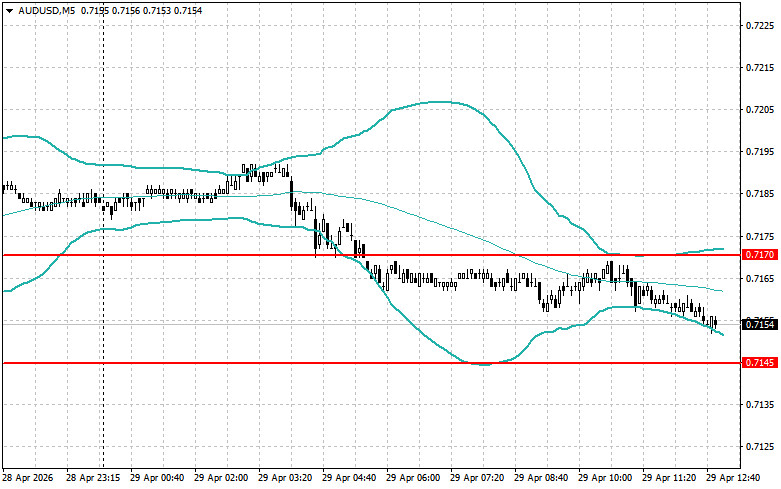The height and width of the screenshot is (489, 781).
Task: Click the 0.7215 price scale label
Action: tap(761, 68)
